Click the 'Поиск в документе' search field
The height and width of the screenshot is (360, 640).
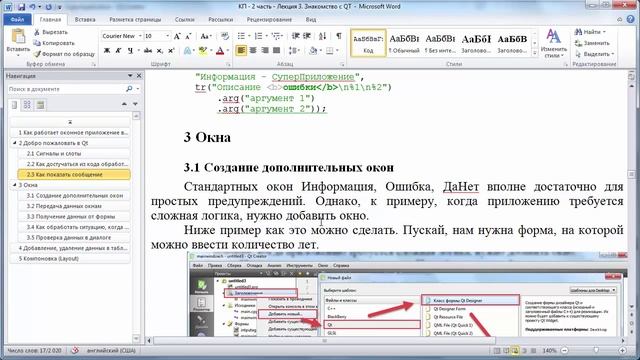pyautogui.click(x=65, y=89)
